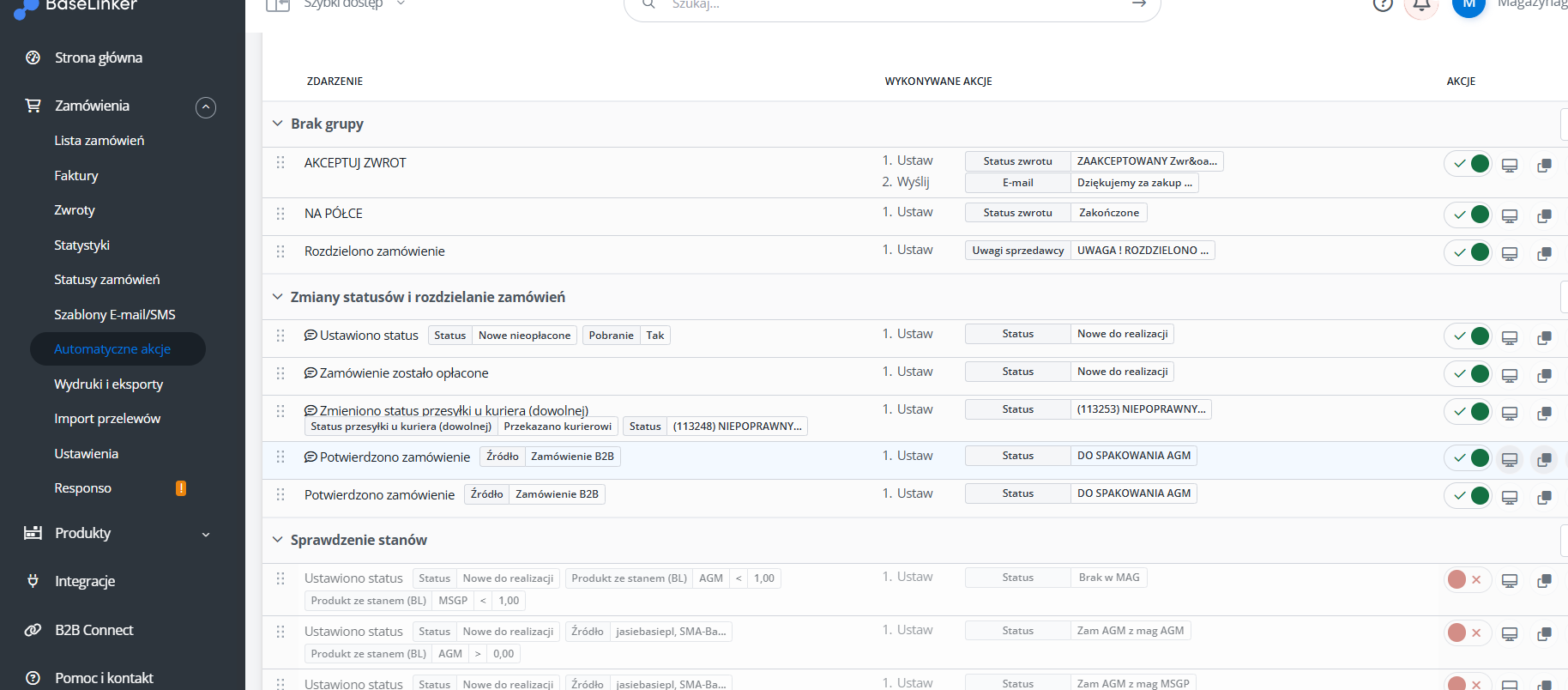Open Szablony E-mail/SMS in sidebar
This screenshot has height=690, width=1568.
pyautogui.click(x=115, y=315)
